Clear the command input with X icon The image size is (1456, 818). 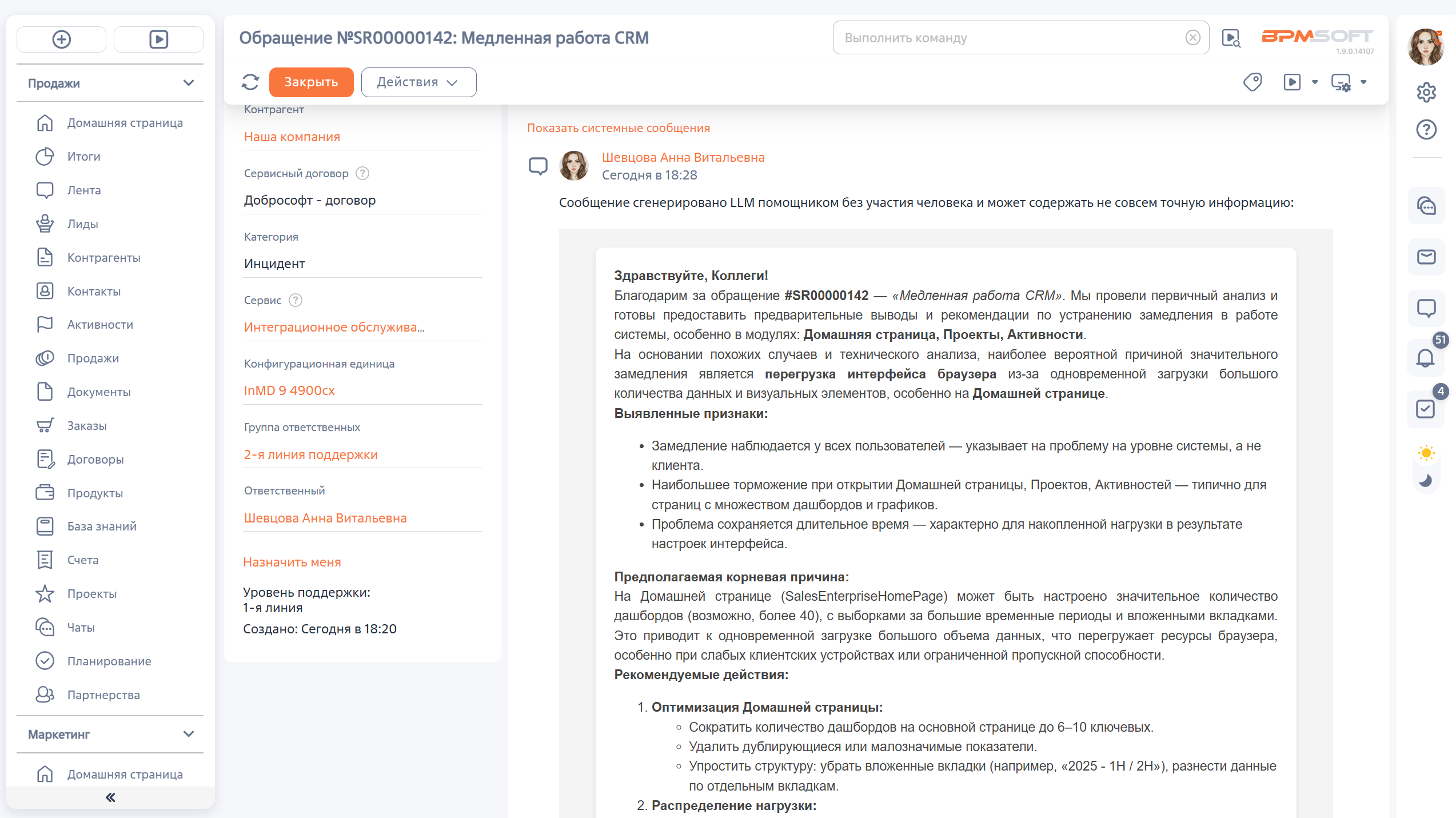coord(1192,38)
